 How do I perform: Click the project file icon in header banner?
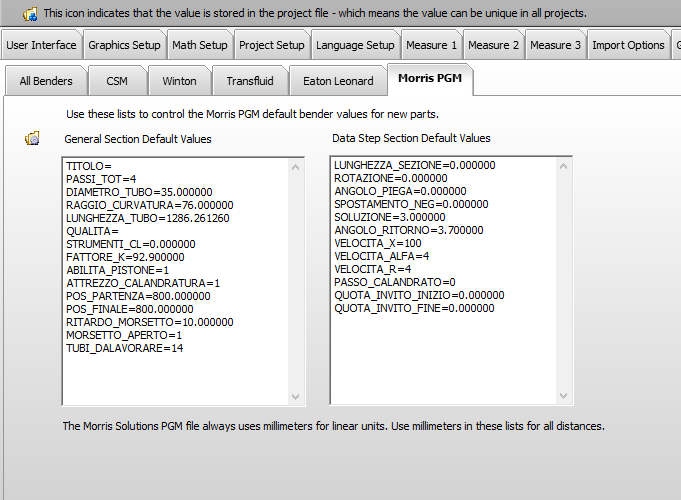(30, 14)
